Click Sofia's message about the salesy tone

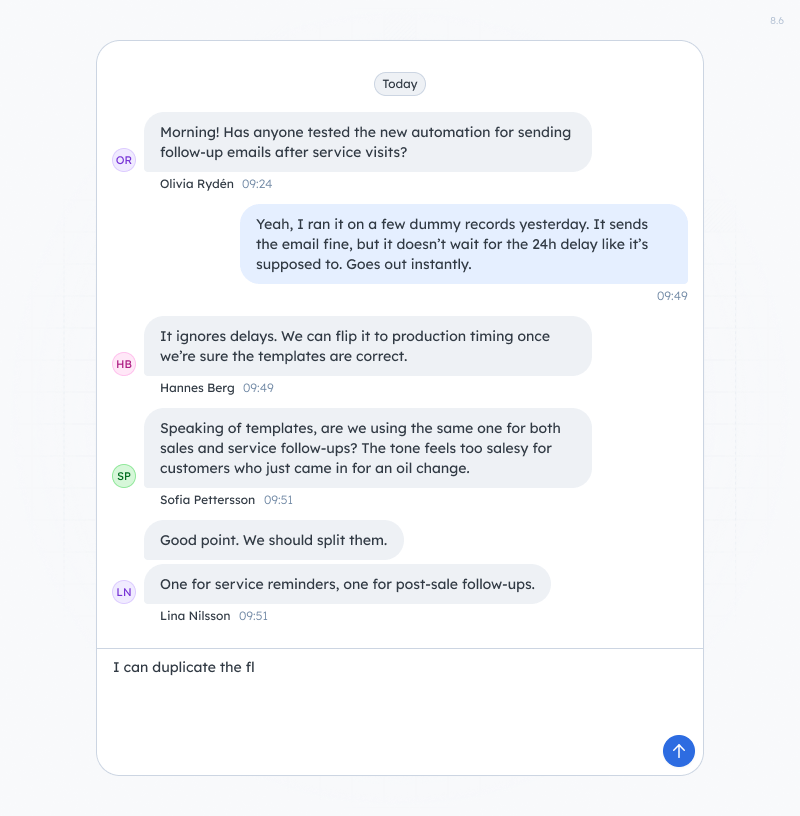pyautogui.click(x=370, y=447)
